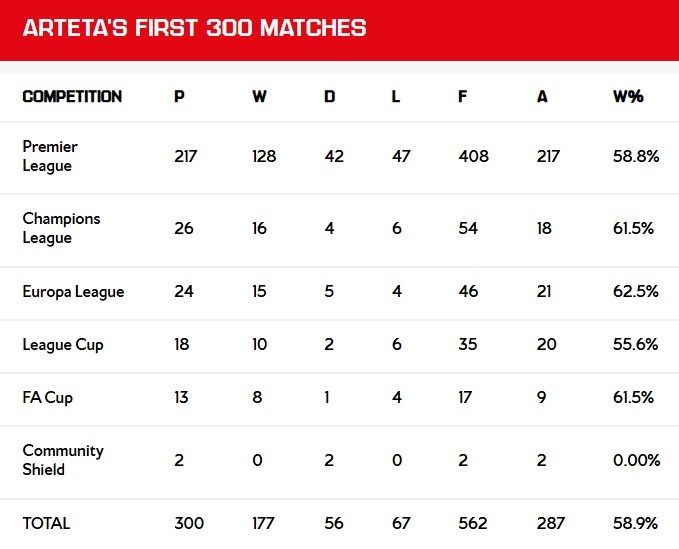Click the D column header
Image resolution: width=679 pixels, height=549 pixels.
330,97
